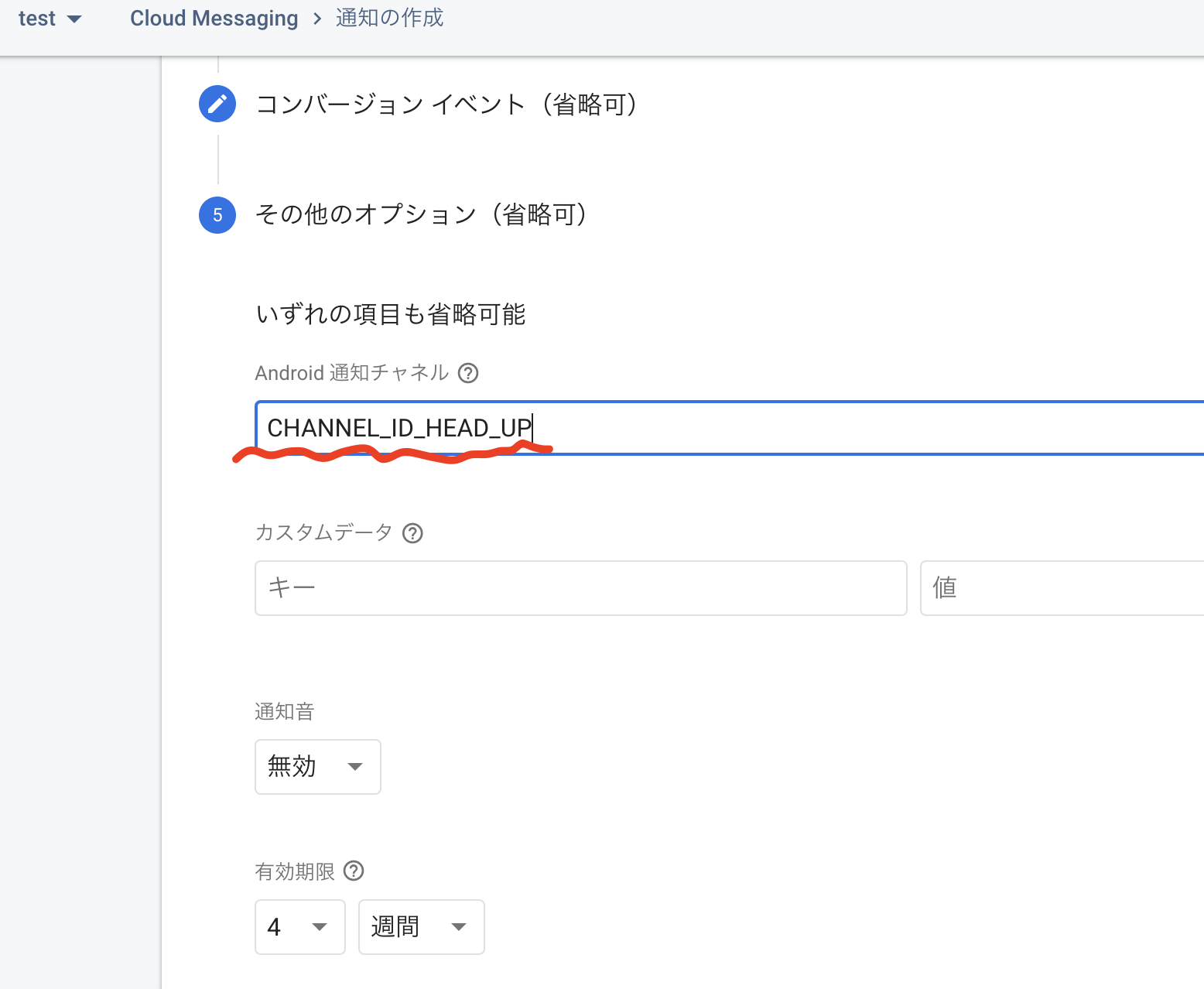Click the arrow icon next to the test project

tap(75, 18)
